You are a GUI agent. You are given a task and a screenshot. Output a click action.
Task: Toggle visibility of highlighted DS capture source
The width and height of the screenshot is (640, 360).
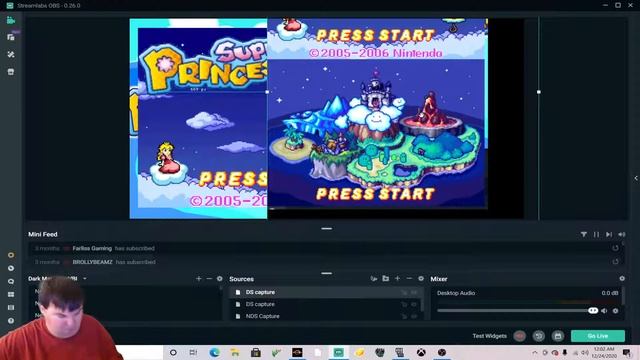point(414,293)
